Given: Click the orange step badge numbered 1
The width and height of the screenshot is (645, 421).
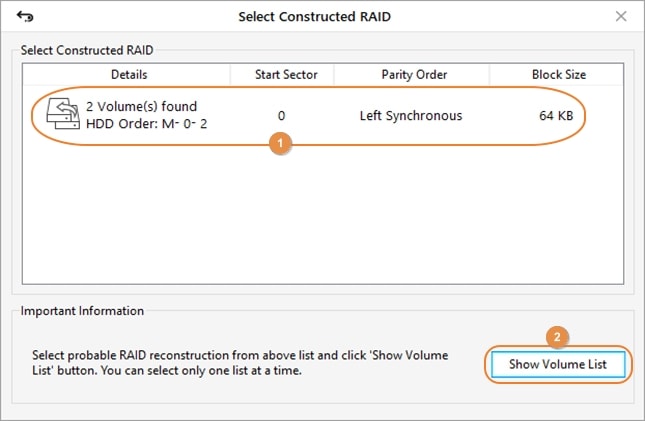Looking at the screenshot, I should (281, 145).
